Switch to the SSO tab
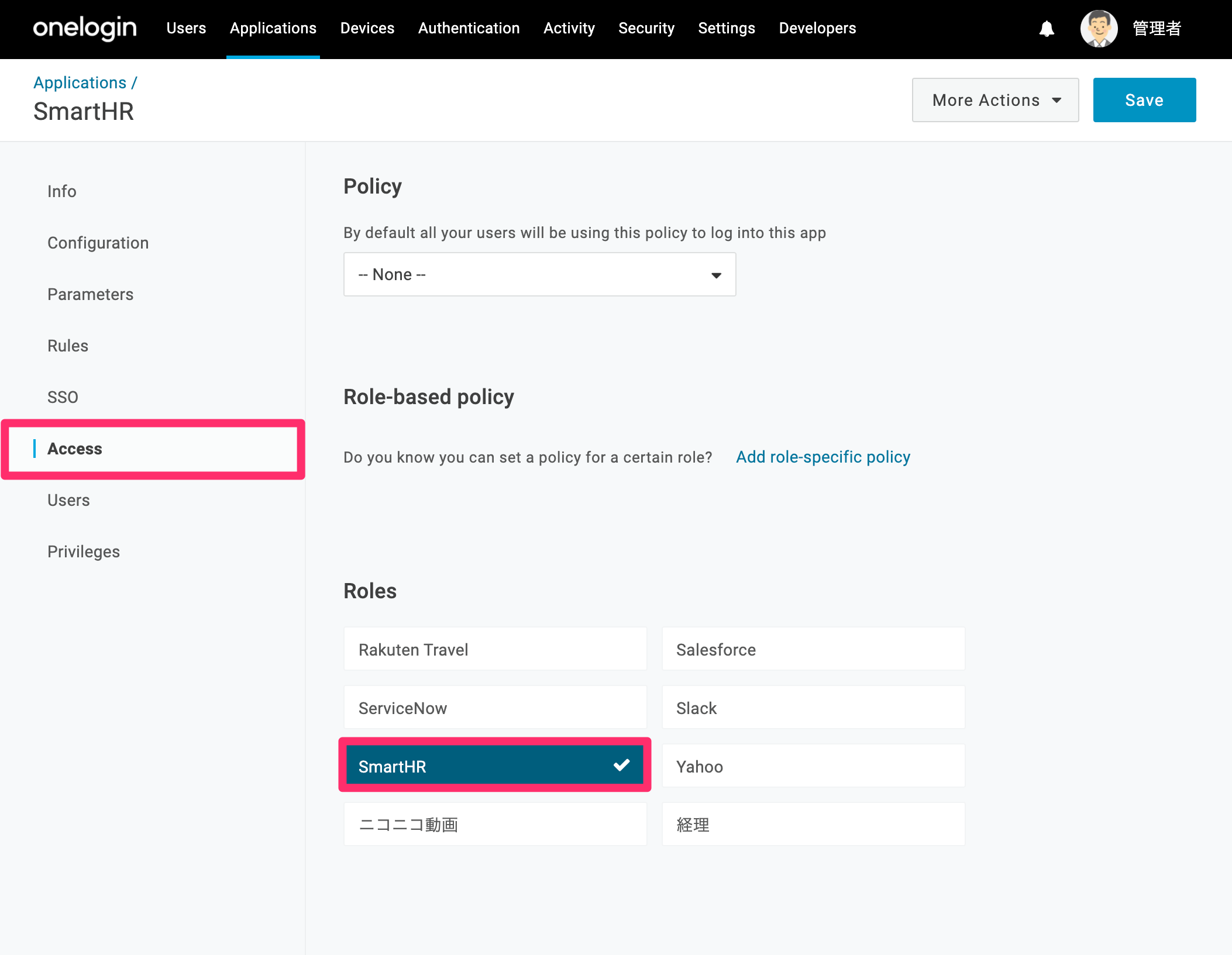 [63, 397]
